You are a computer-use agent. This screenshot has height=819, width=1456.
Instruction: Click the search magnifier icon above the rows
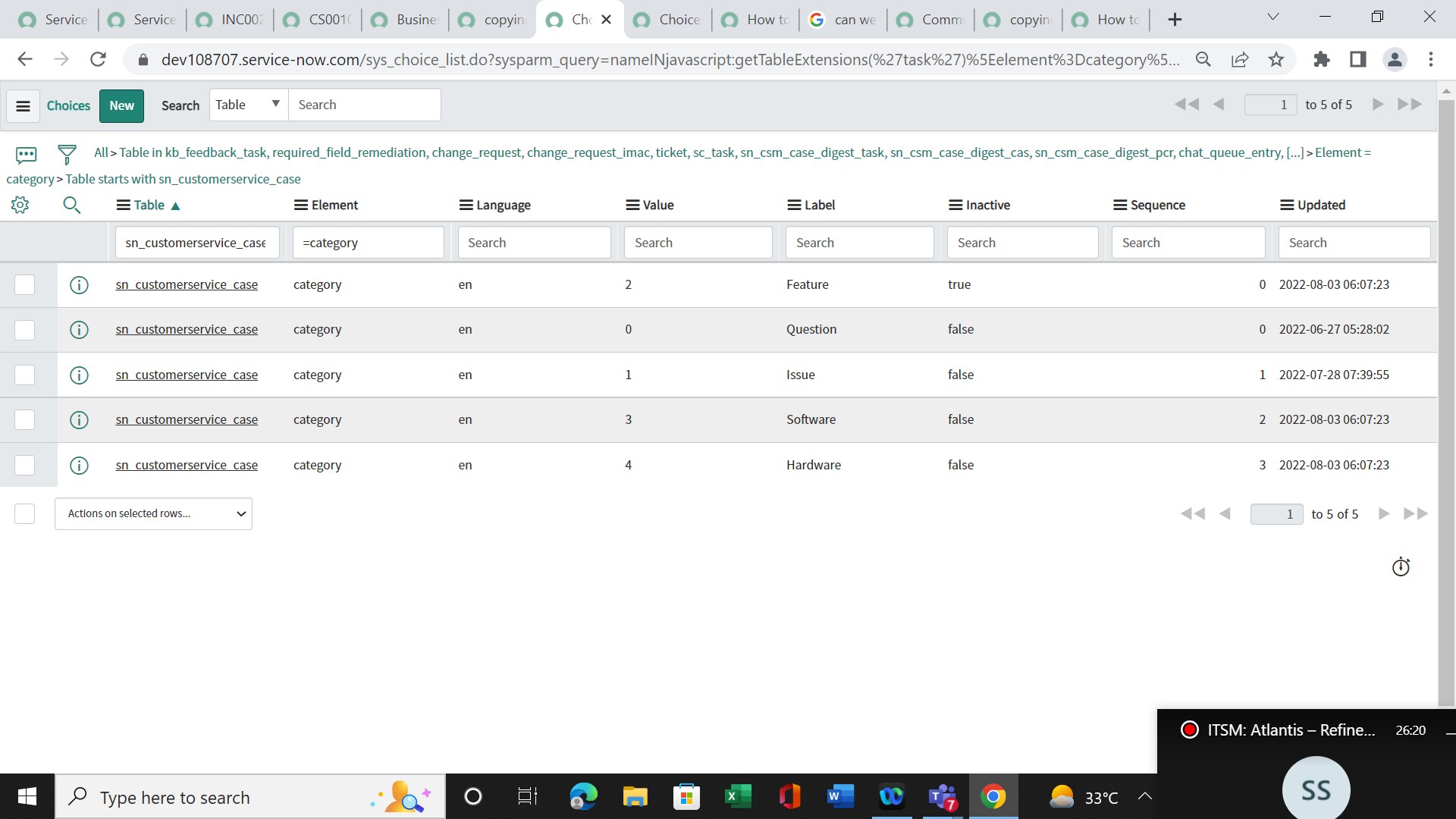pyautogui.click(x=72, y=205)
